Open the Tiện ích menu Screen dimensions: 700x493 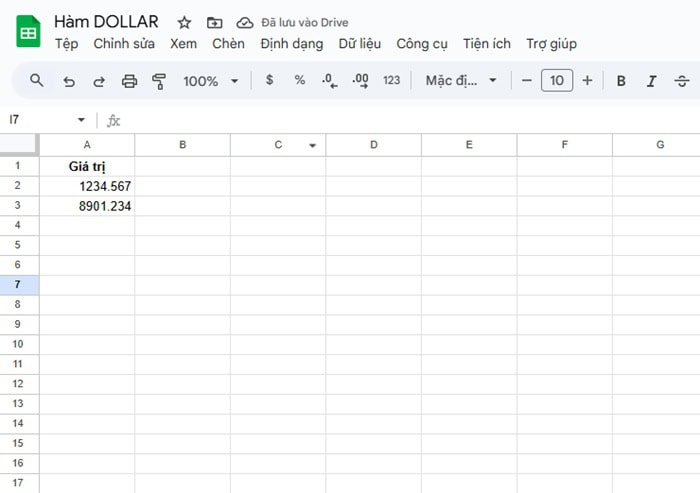click(x=487, y=44)
